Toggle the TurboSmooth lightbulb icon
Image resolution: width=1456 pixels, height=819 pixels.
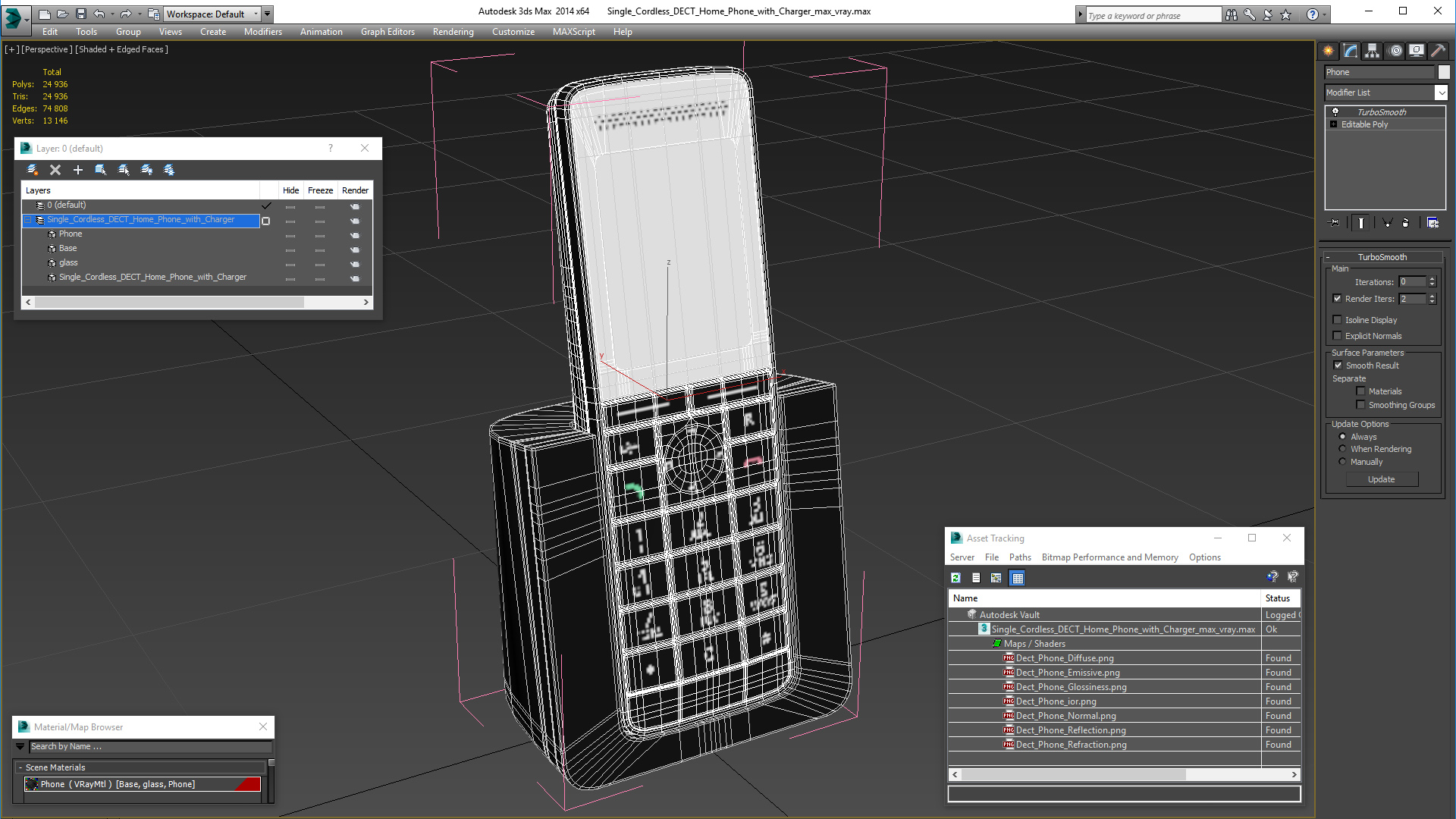click(x=1335, y=111)
